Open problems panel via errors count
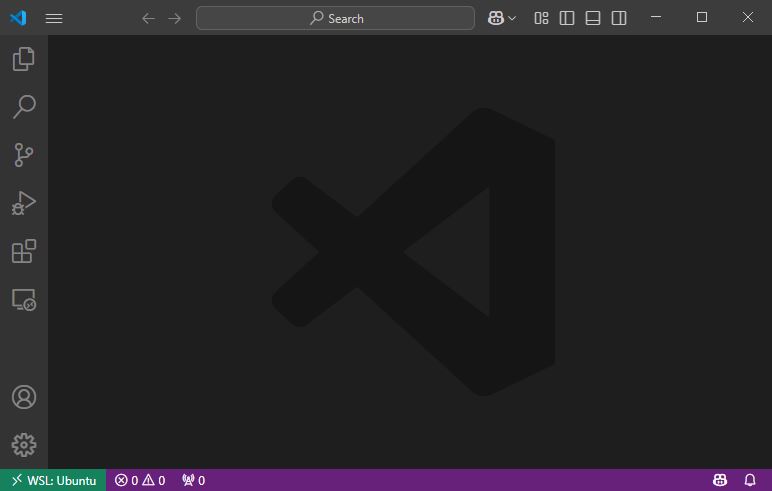 point(127,480)
